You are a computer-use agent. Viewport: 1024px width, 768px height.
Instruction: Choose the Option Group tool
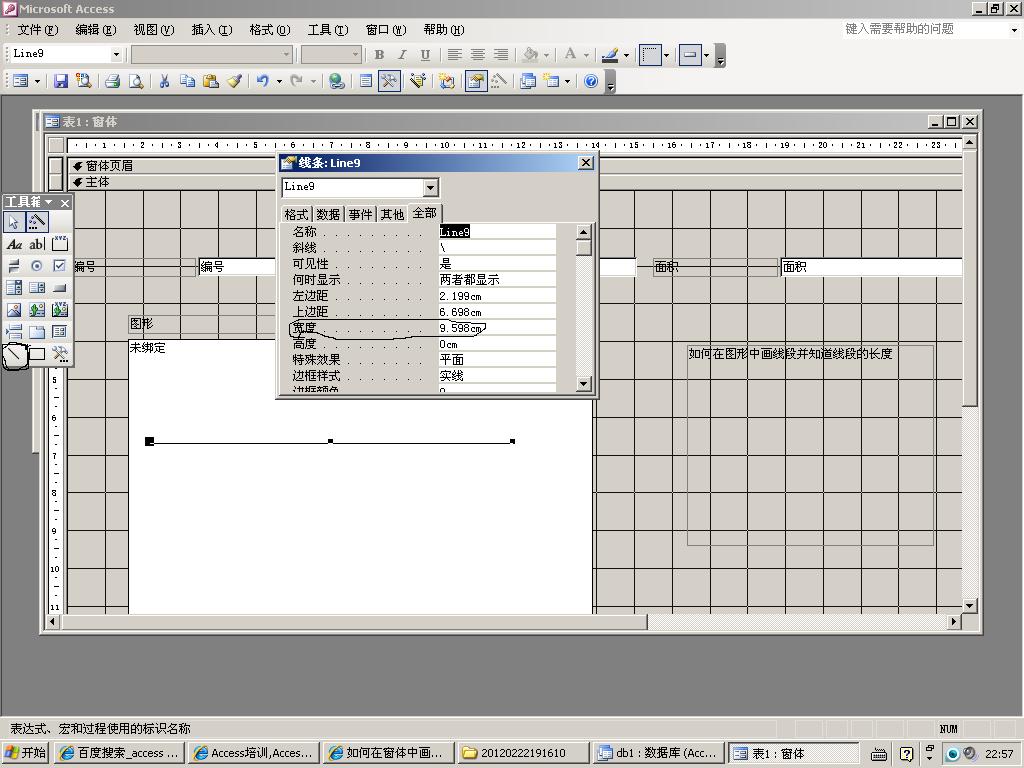tap(59, 244)
